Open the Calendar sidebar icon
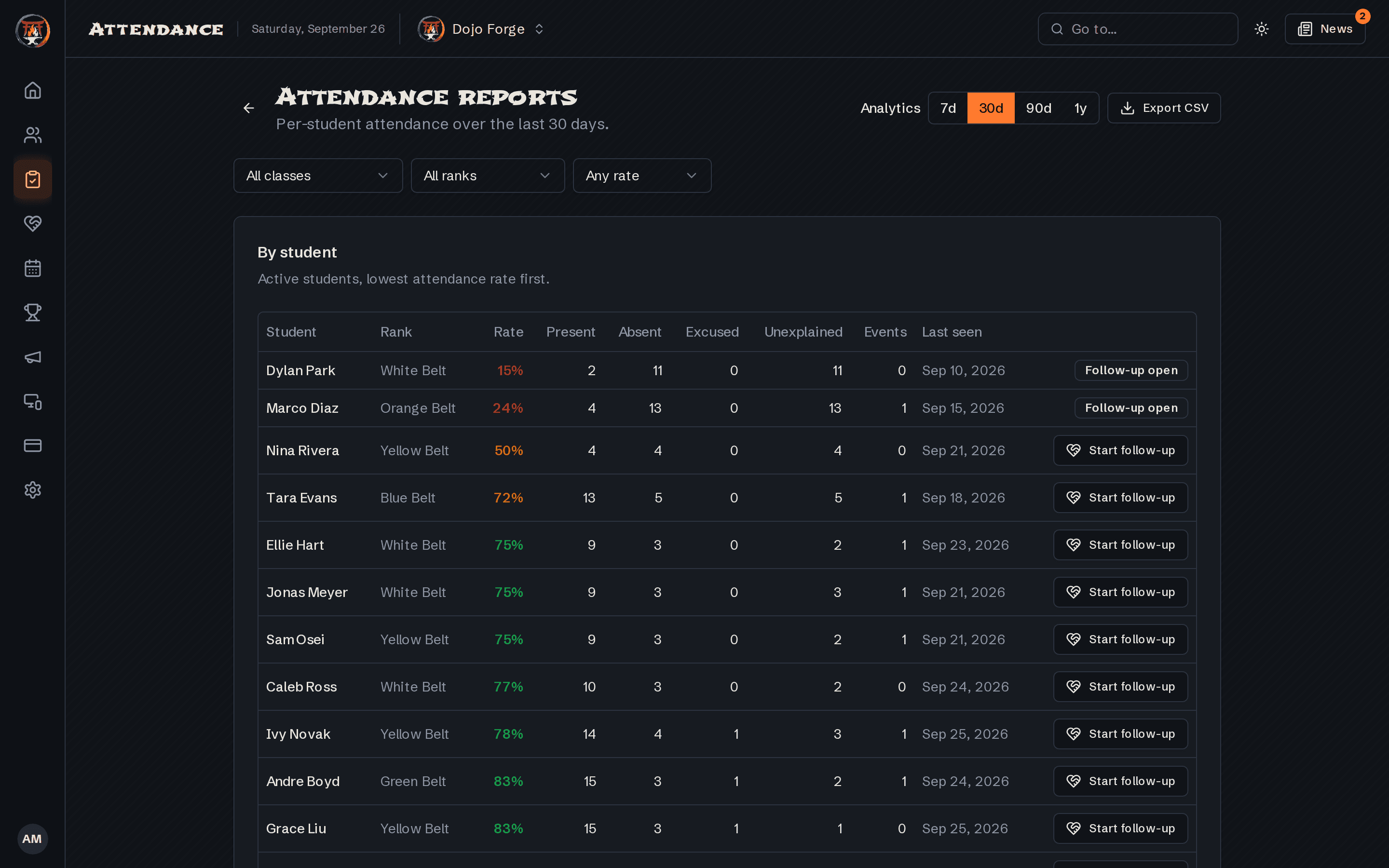The height and width of the screenshot is (868, 1389). point(33,268)
